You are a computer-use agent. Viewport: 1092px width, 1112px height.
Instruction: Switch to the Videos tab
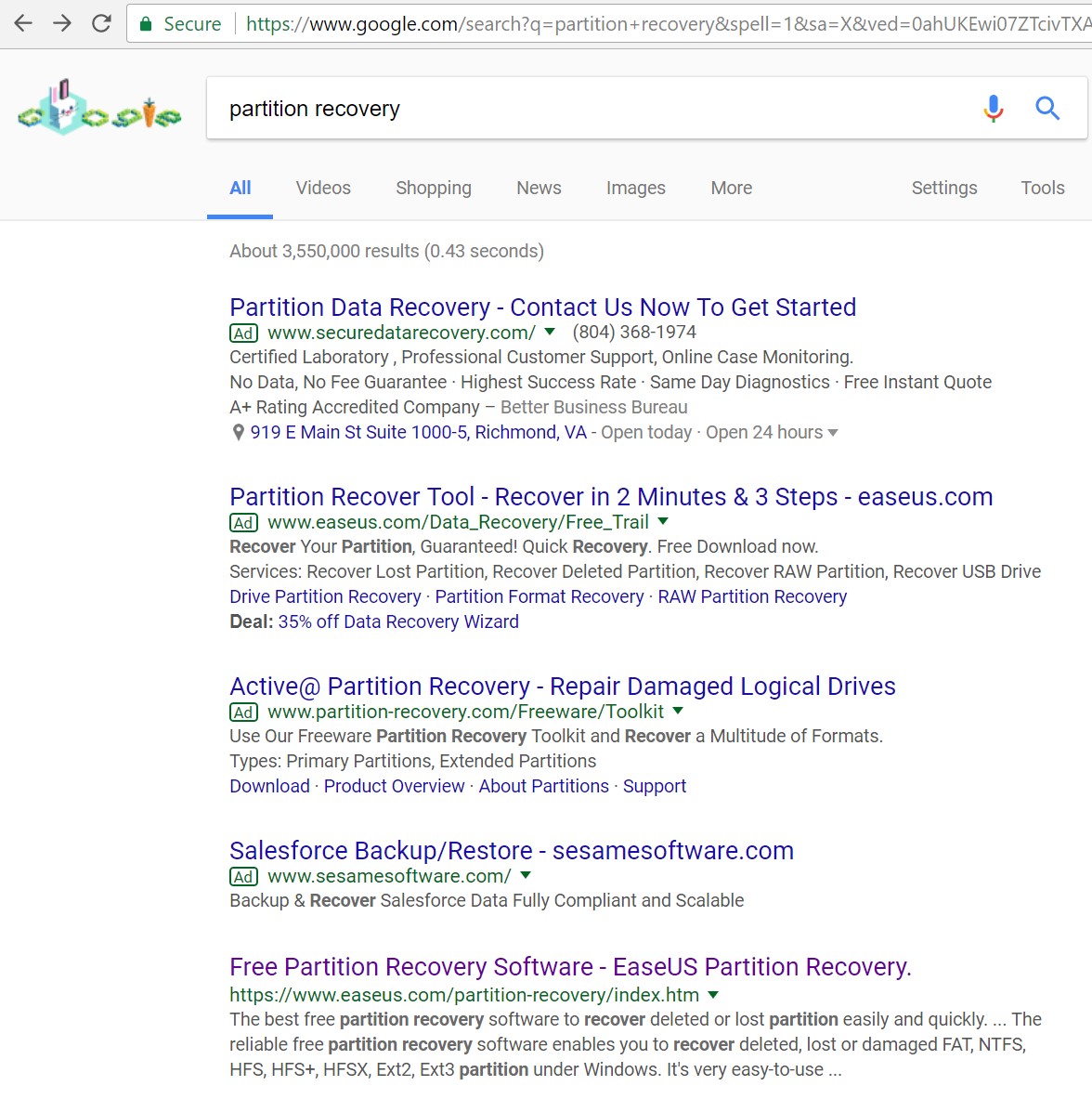[x=323, y=188]
